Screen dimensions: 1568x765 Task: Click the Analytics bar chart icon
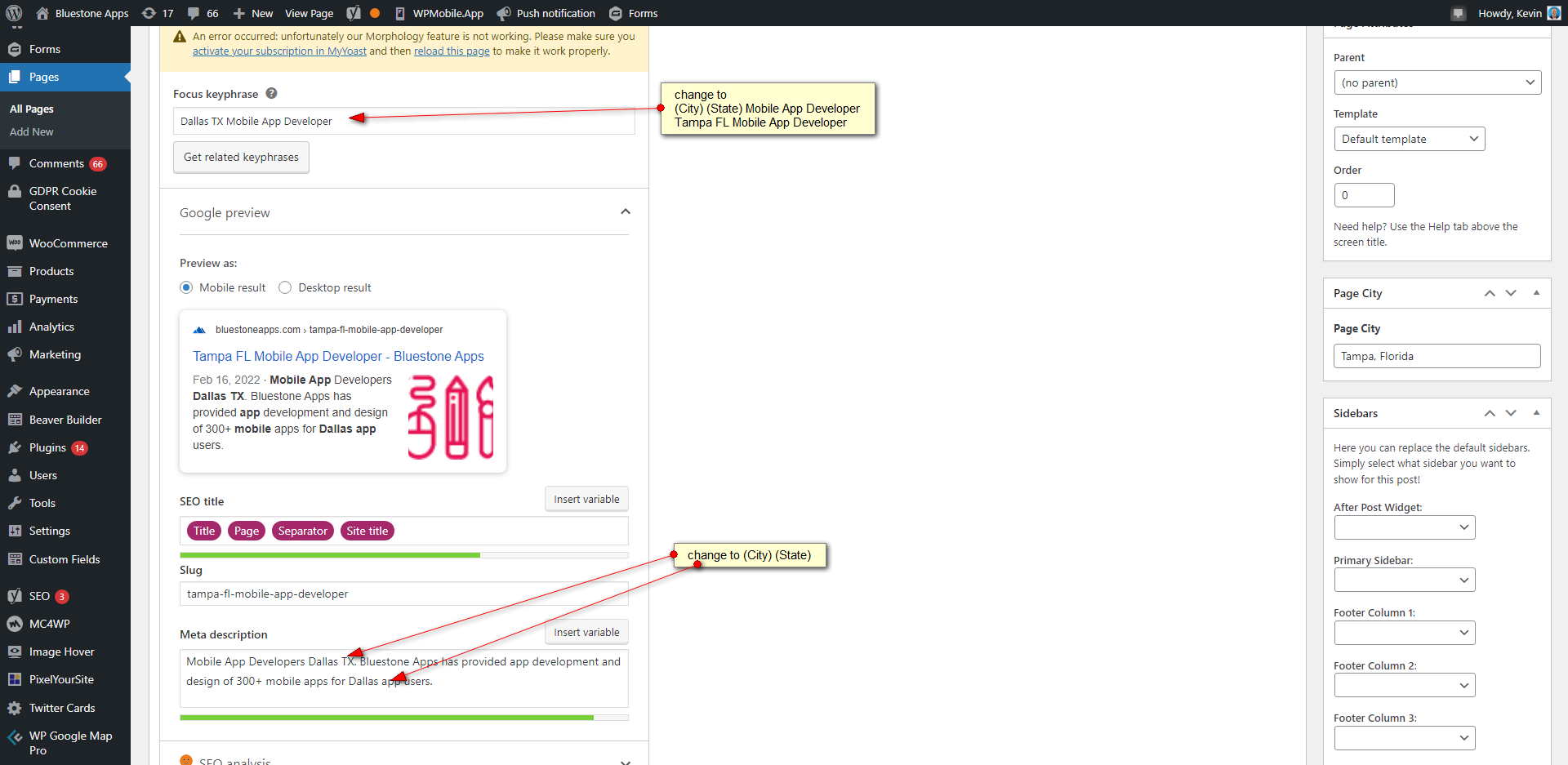coord(15,327)
